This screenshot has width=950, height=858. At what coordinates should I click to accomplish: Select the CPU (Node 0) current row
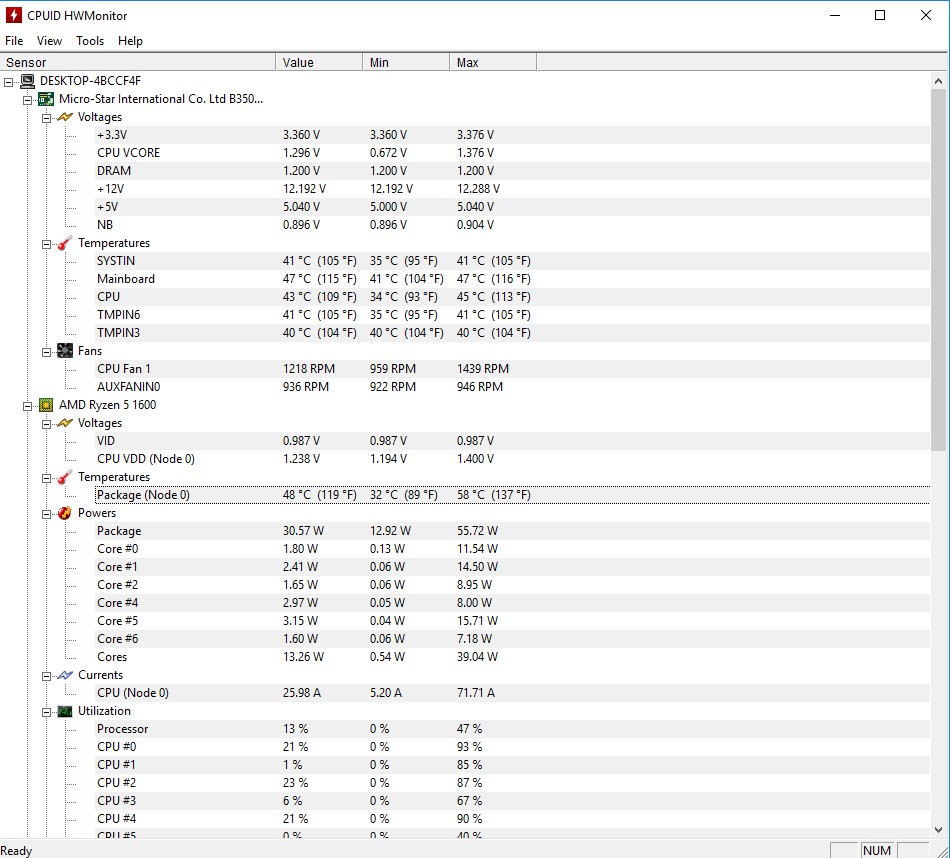(x=512, y=693)
